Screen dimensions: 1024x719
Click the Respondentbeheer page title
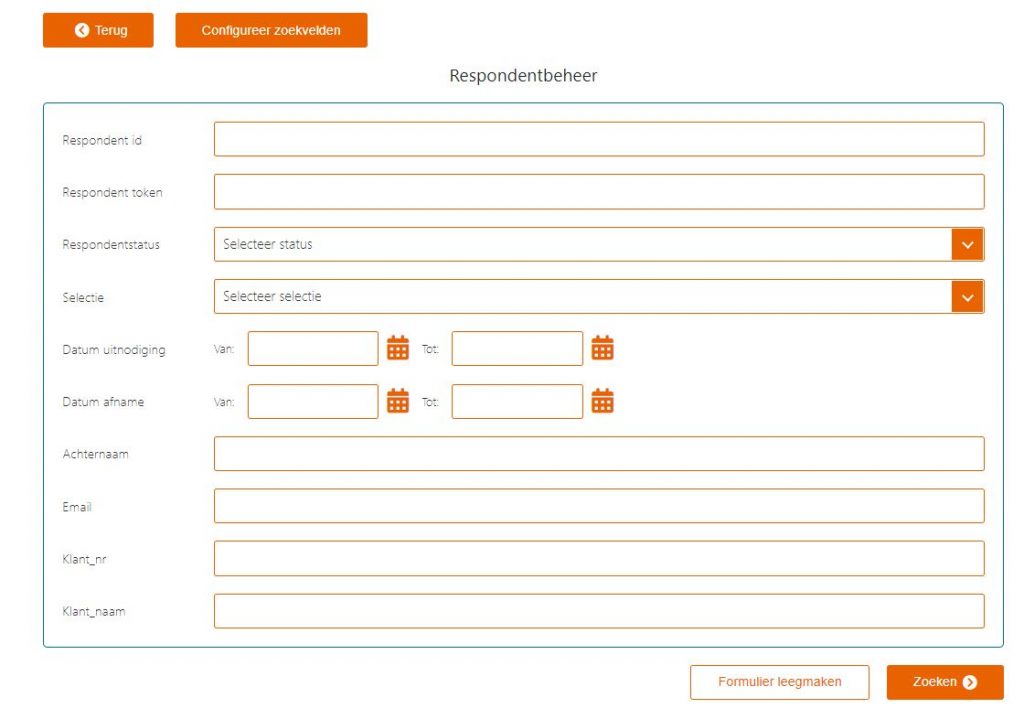tap(523, 76)
